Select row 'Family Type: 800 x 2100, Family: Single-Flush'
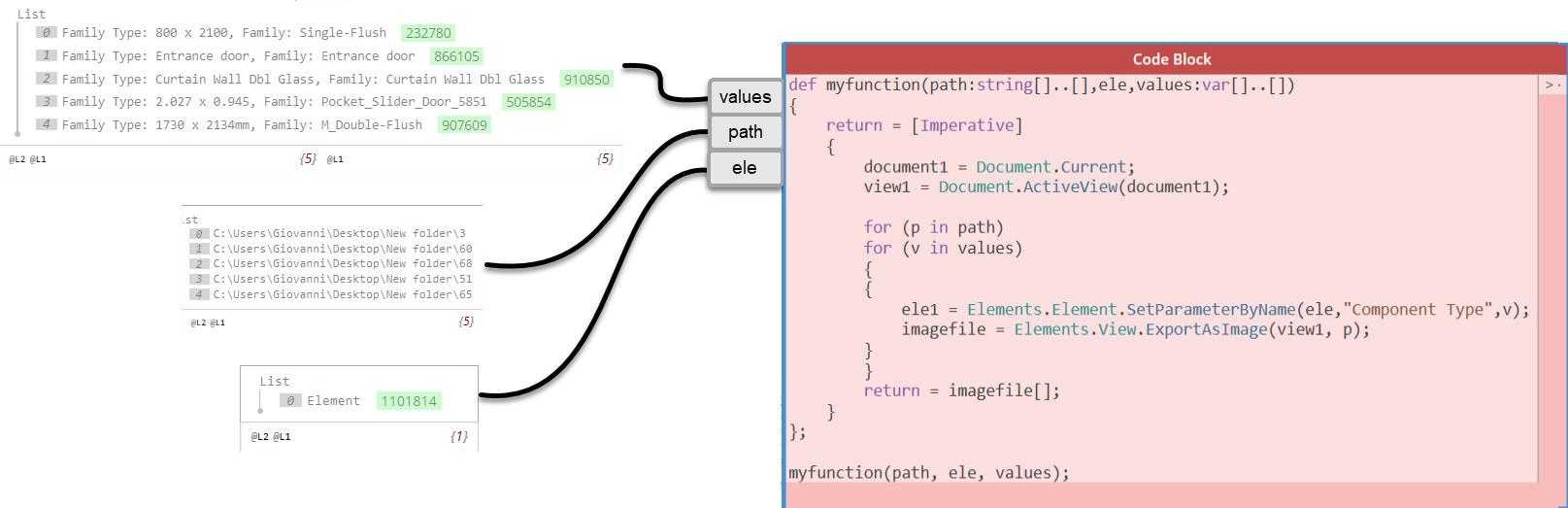The height and width of the screenshot is (508, 1568). (224, 33)
